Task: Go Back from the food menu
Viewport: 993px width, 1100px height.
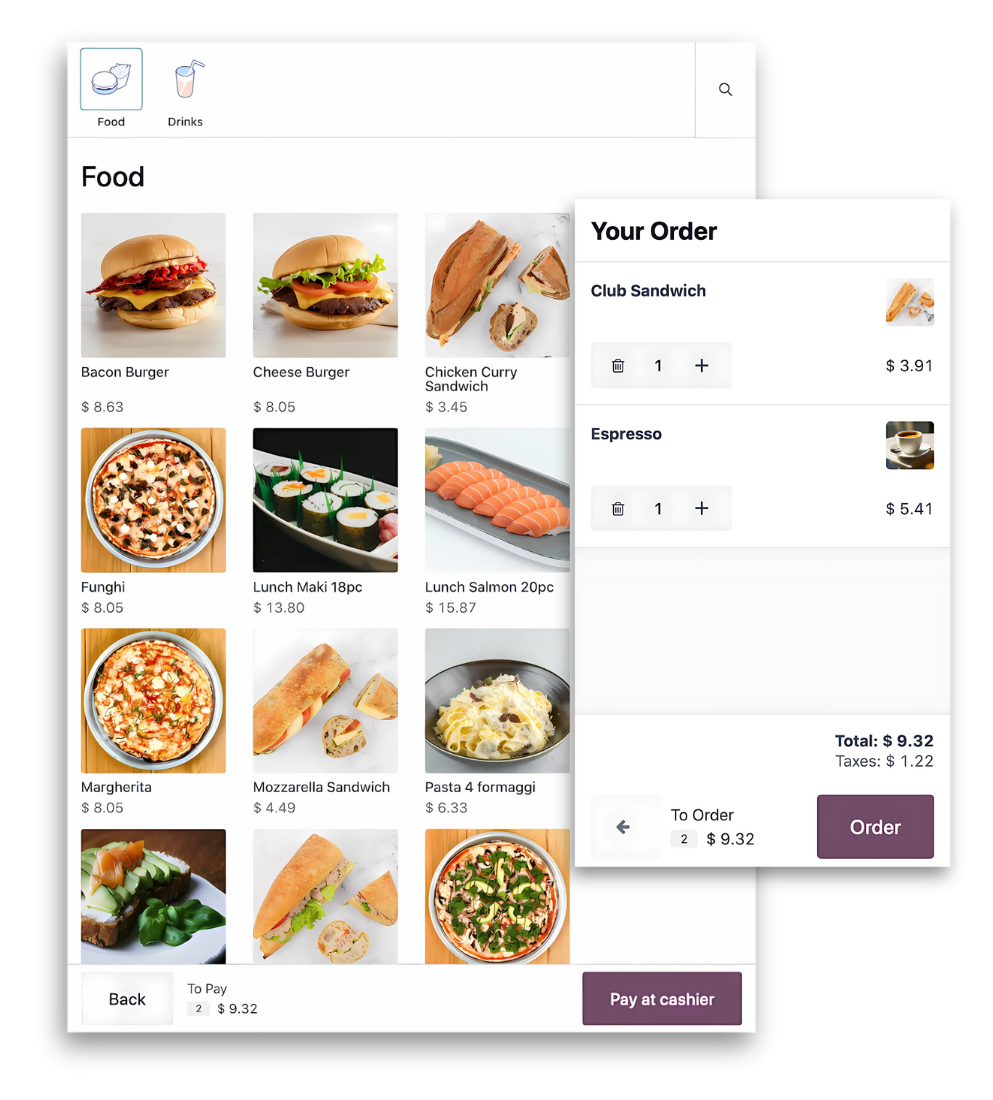Action: pos(127,998)
